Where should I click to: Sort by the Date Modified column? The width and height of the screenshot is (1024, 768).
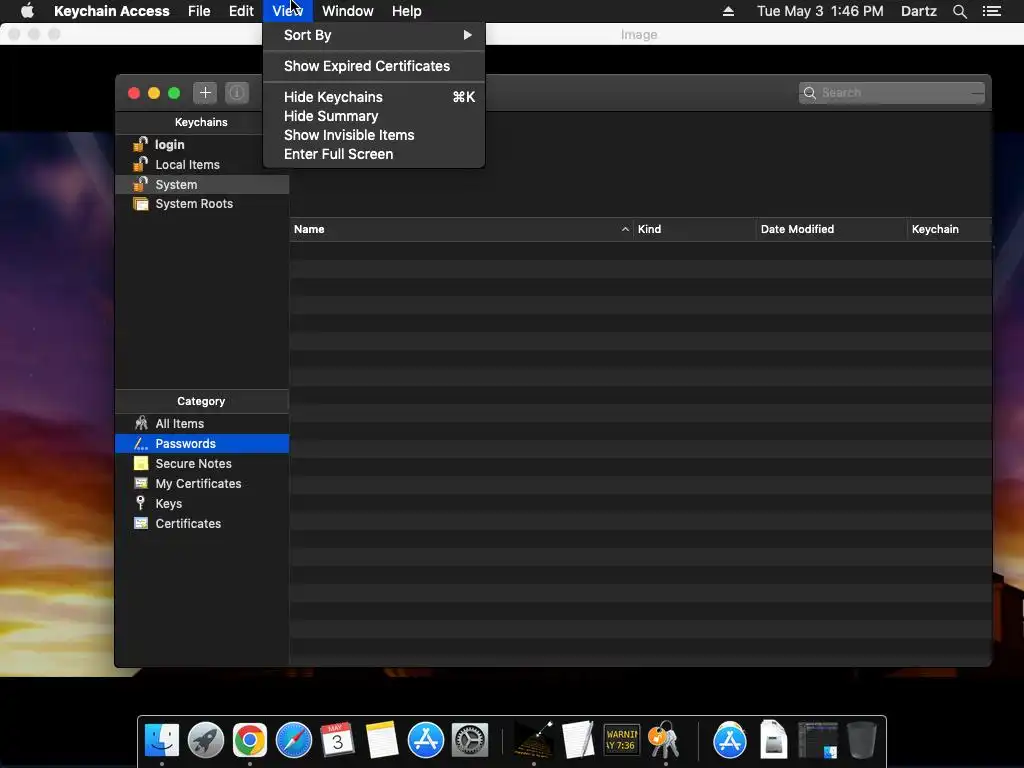point(831,229)
